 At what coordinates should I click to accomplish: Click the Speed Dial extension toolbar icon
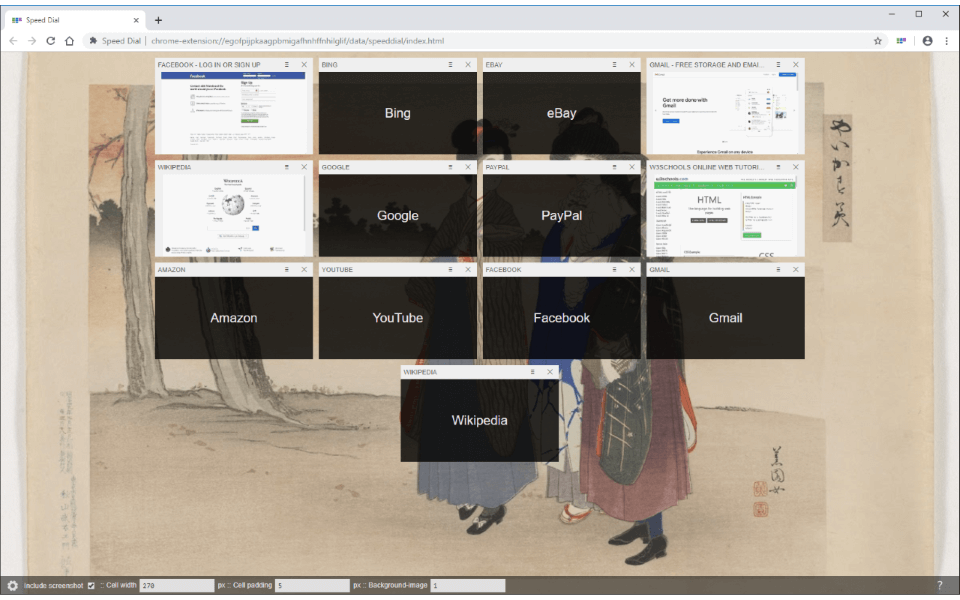(901, 41)
